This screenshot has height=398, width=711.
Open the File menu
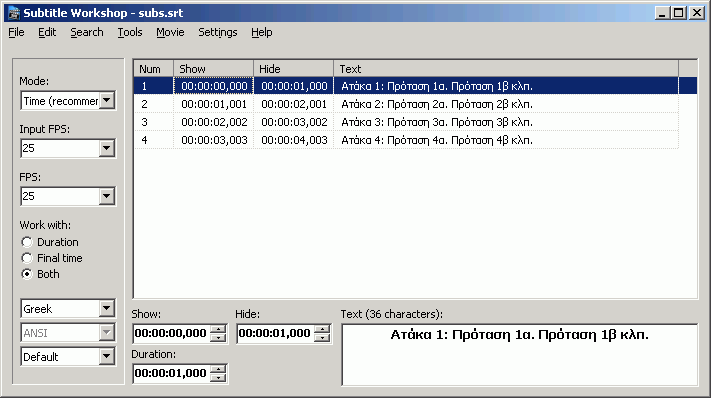tap(16, 33)
